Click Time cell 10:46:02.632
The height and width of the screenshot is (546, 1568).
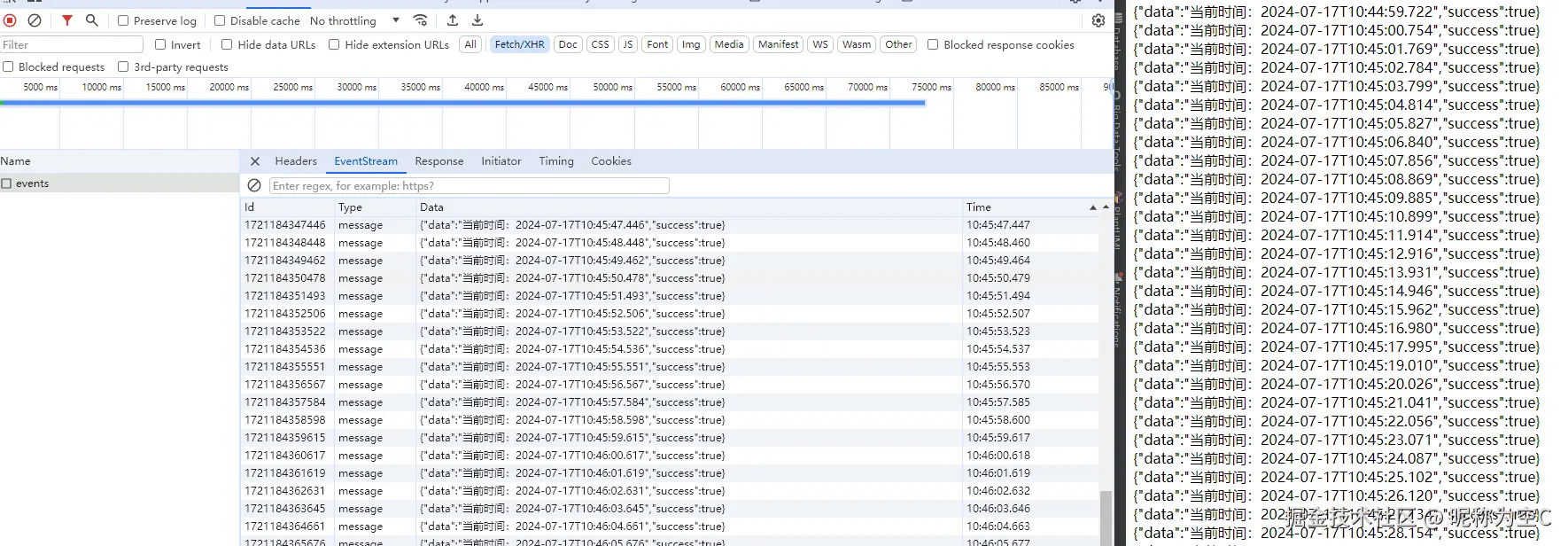pos(998,491)
